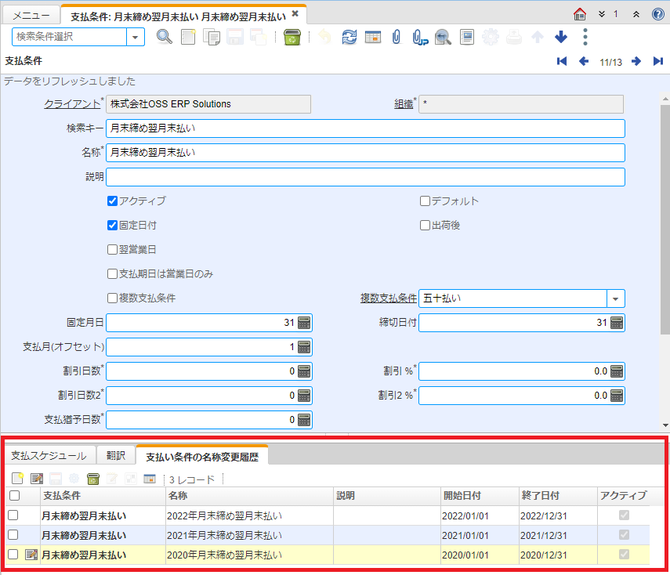Switch to the メニュー tab
Image resolution: width=670 pixels, height=575 pixels.
[31, 16]
